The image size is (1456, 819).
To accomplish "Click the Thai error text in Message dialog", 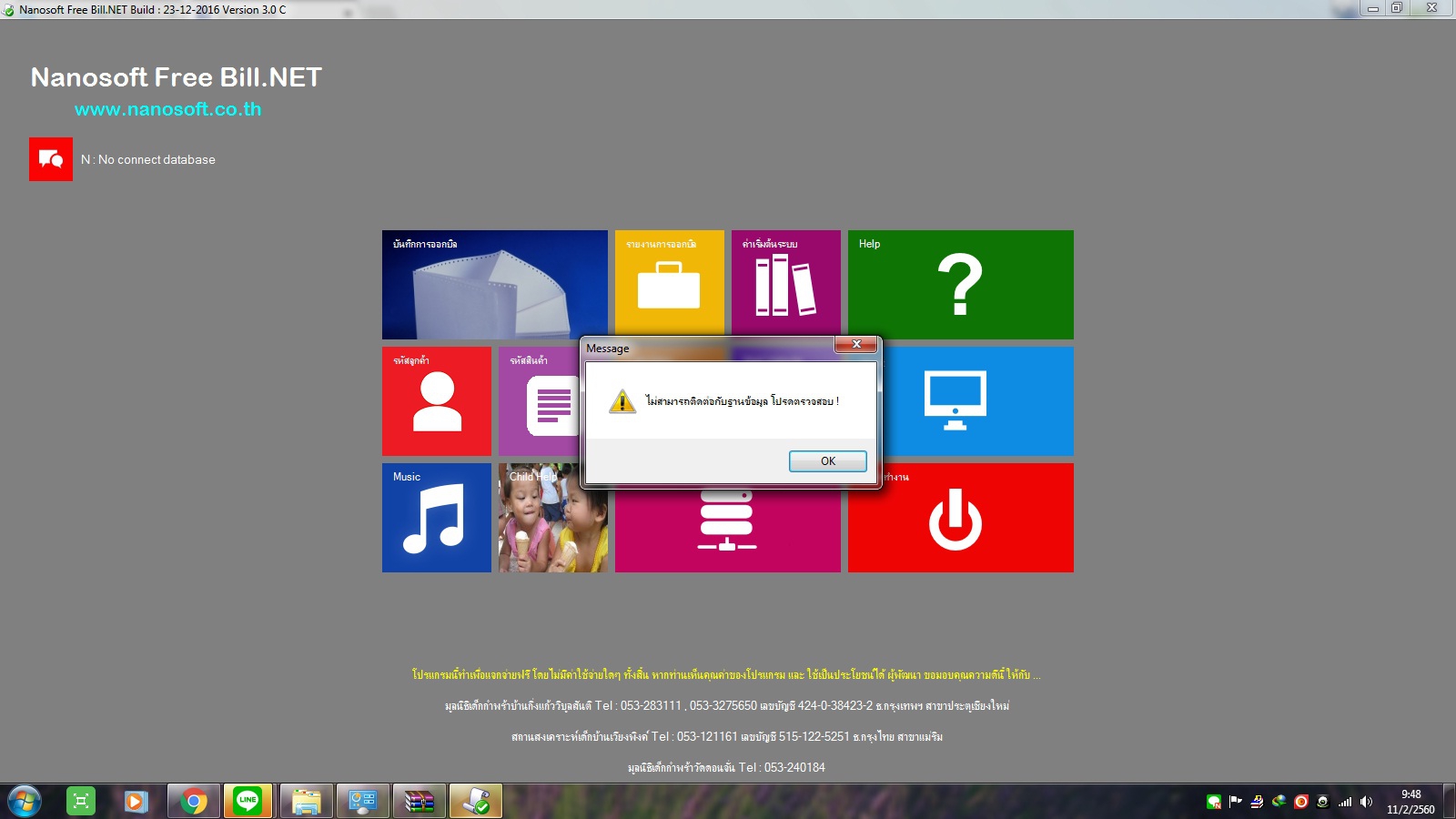I will [743, 401].
